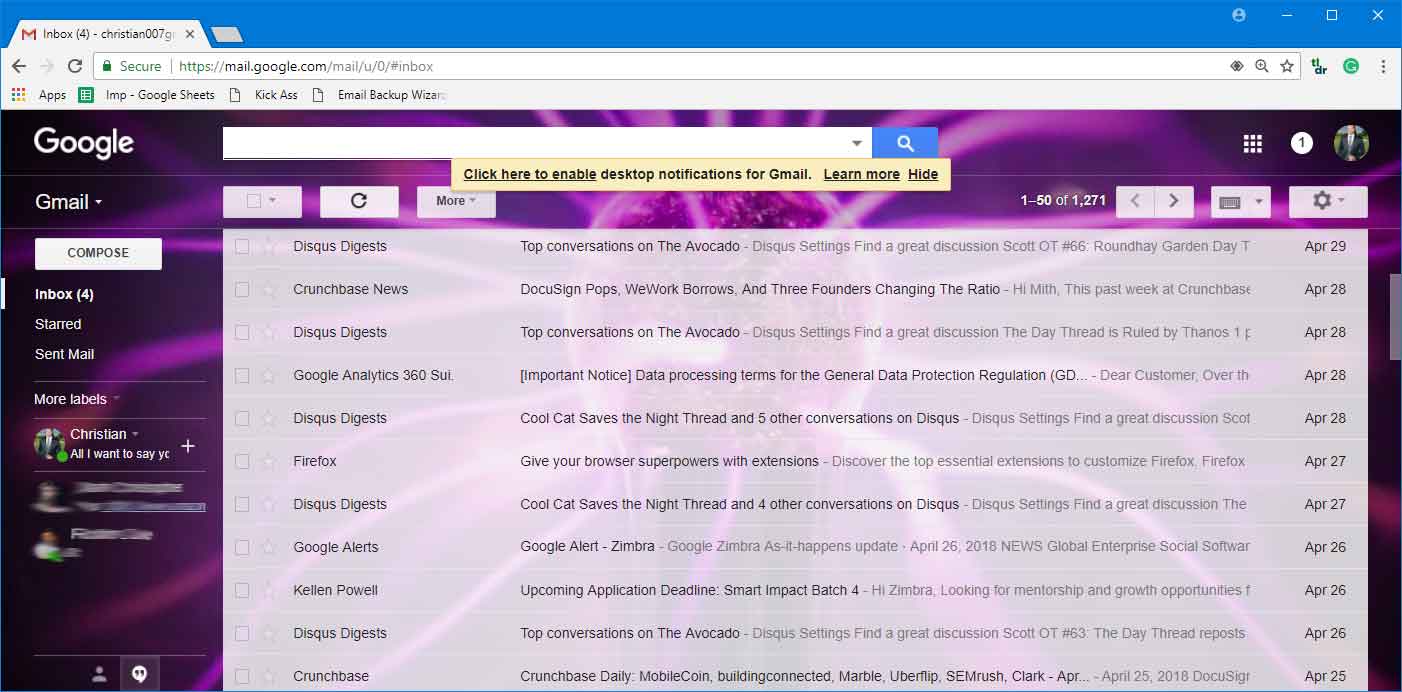Click the vertical scrollbar thumb
The height and width of the screenshot is (692, 1402).
click(1395, 316)
